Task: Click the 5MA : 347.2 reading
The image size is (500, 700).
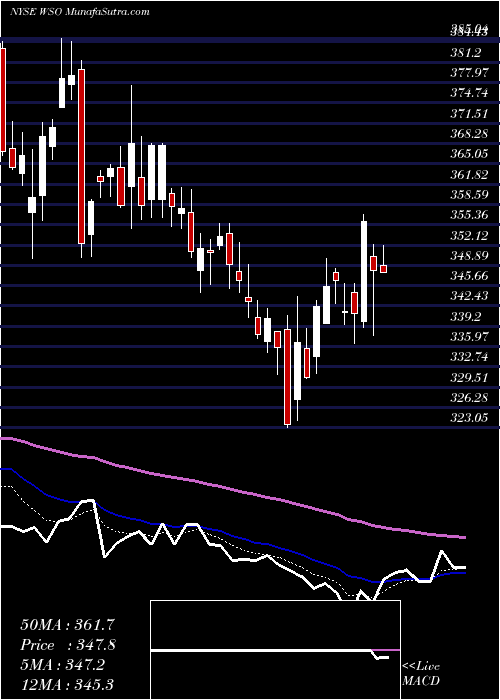Action: tap(63, 665)
